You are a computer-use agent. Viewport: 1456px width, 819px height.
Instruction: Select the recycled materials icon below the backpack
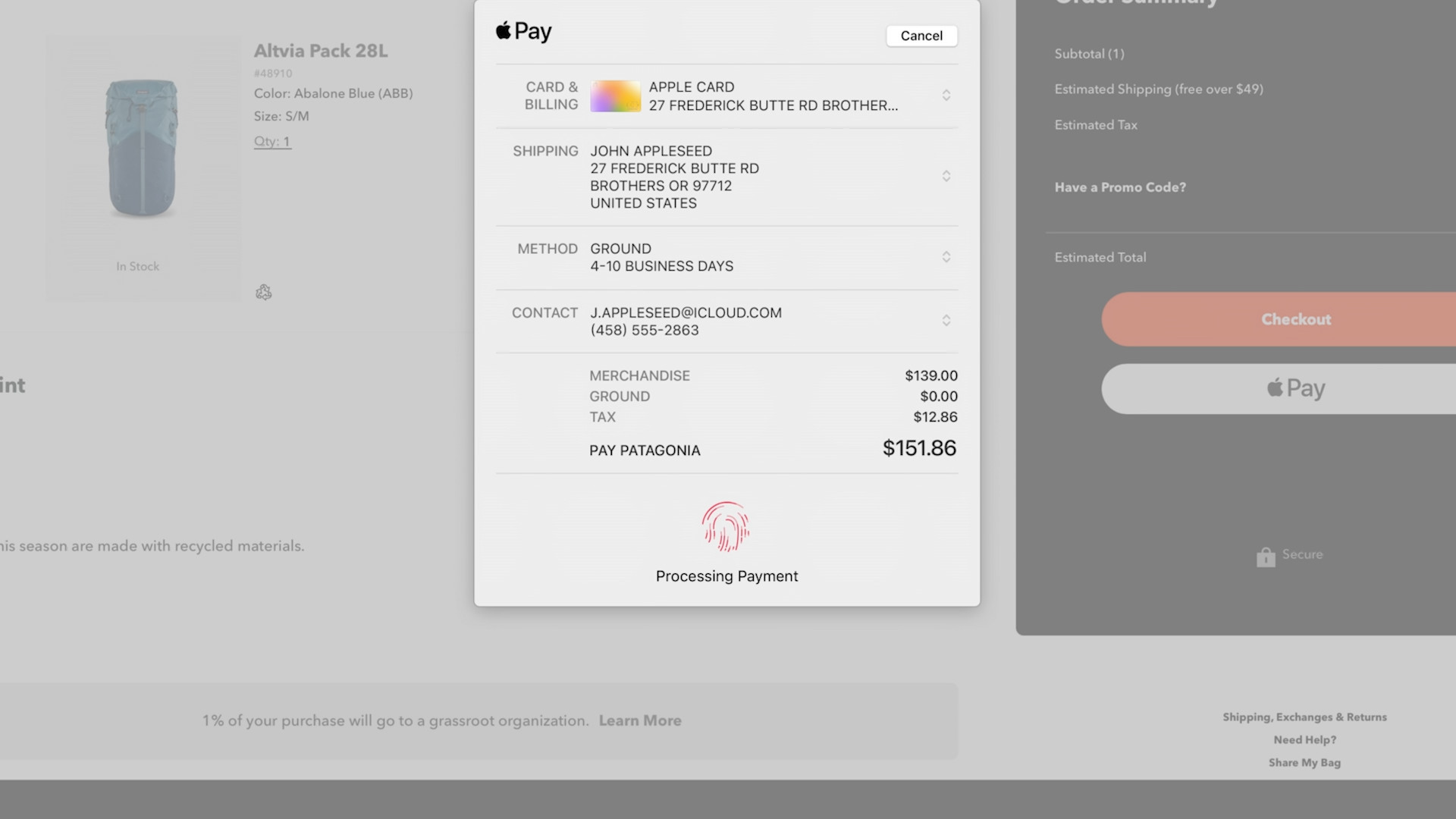(x=263, y=292)
